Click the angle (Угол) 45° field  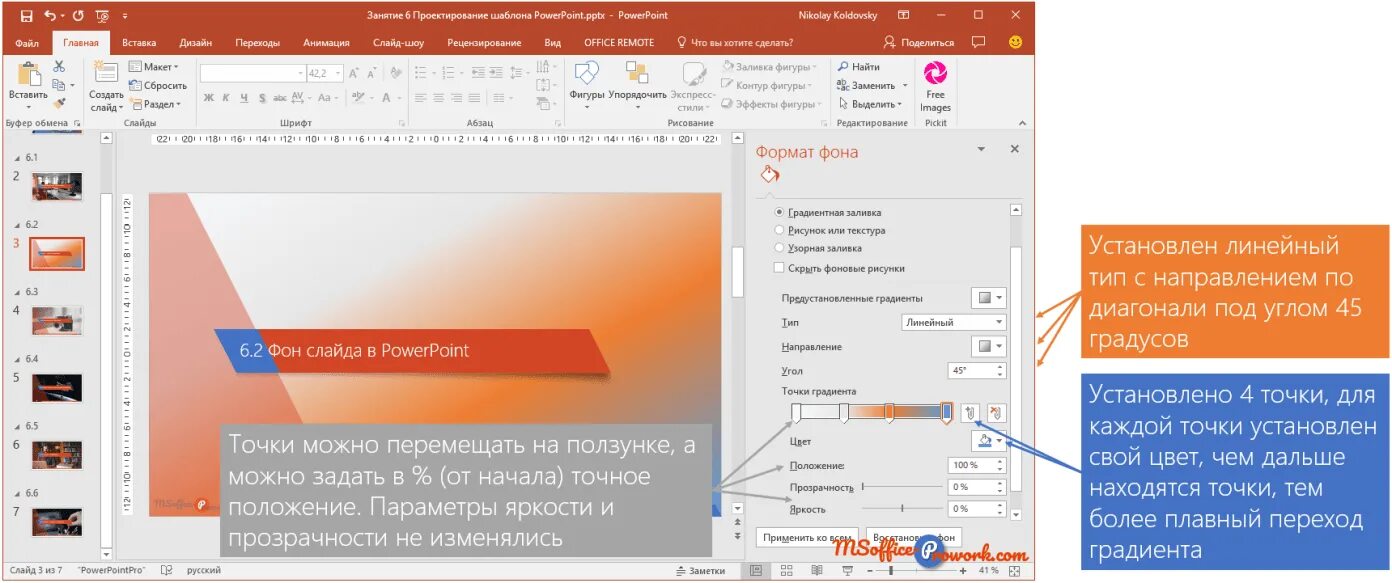(x=976, y=370)
